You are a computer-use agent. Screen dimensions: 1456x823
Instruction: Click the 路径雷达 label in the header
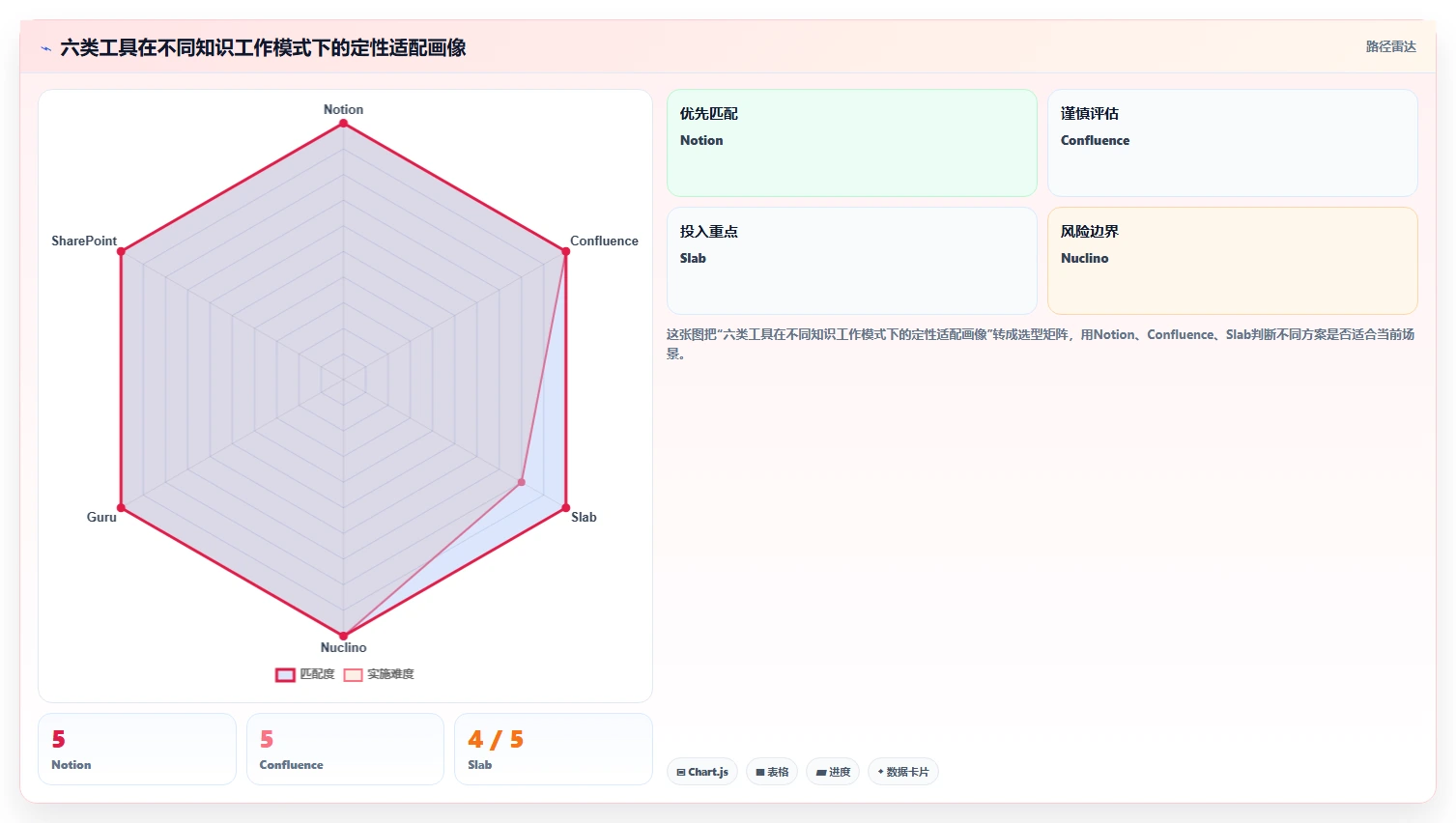click(1390, 46)
